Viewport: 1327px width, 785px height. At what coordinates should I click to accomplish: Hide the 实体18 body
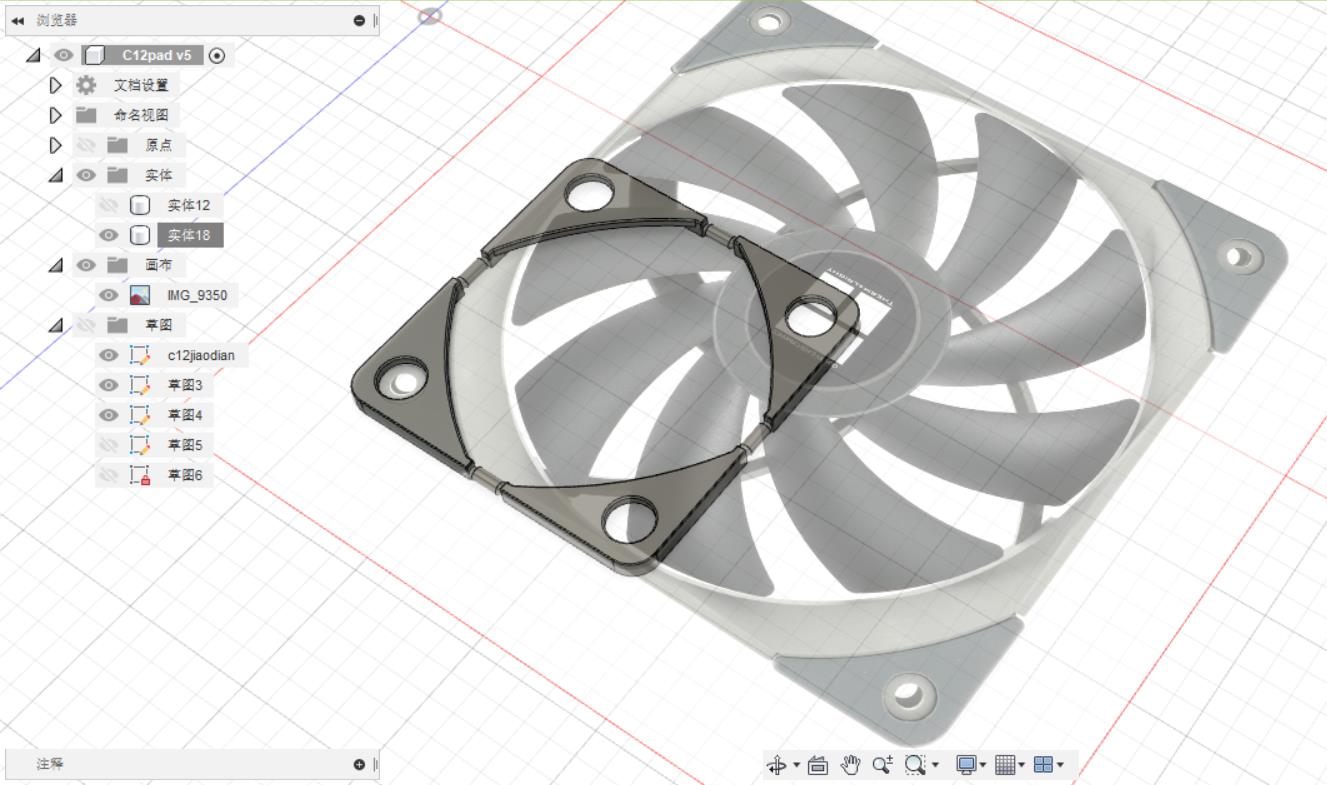[x=109, y=235]
